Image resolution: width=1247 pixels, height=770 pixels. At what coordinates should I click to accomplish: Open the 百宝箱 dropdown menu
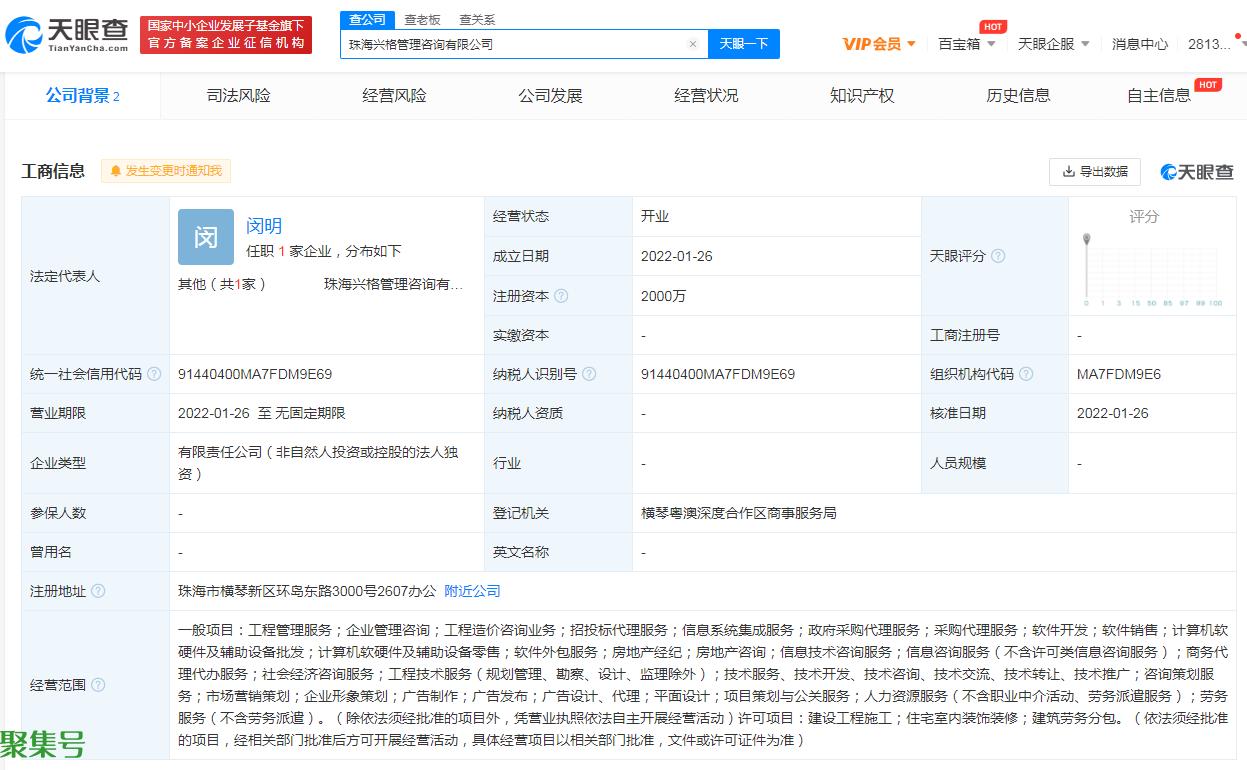pos(966,44)
